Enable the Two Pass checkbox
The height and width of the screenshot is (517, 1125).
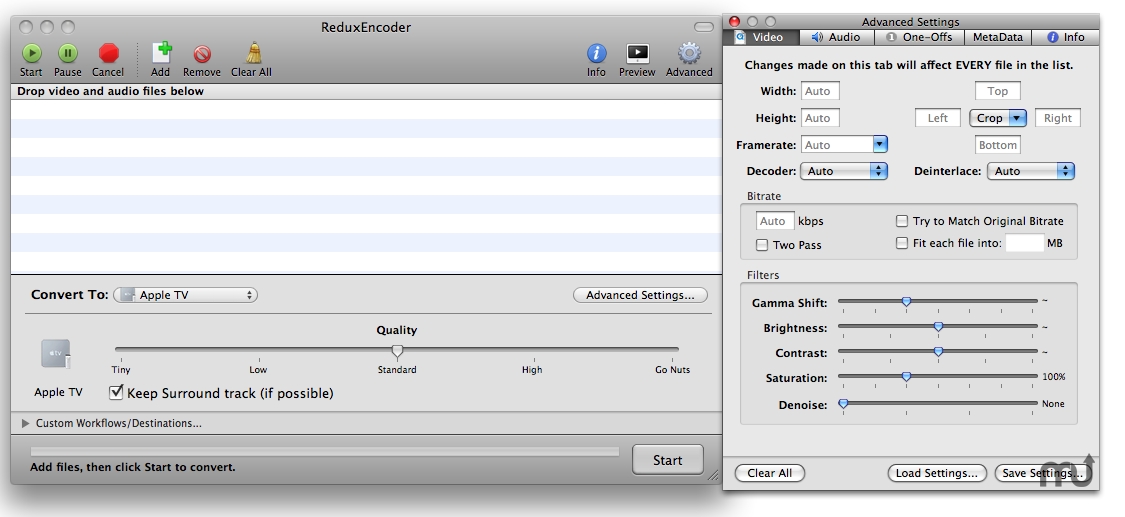coord(762,245)
